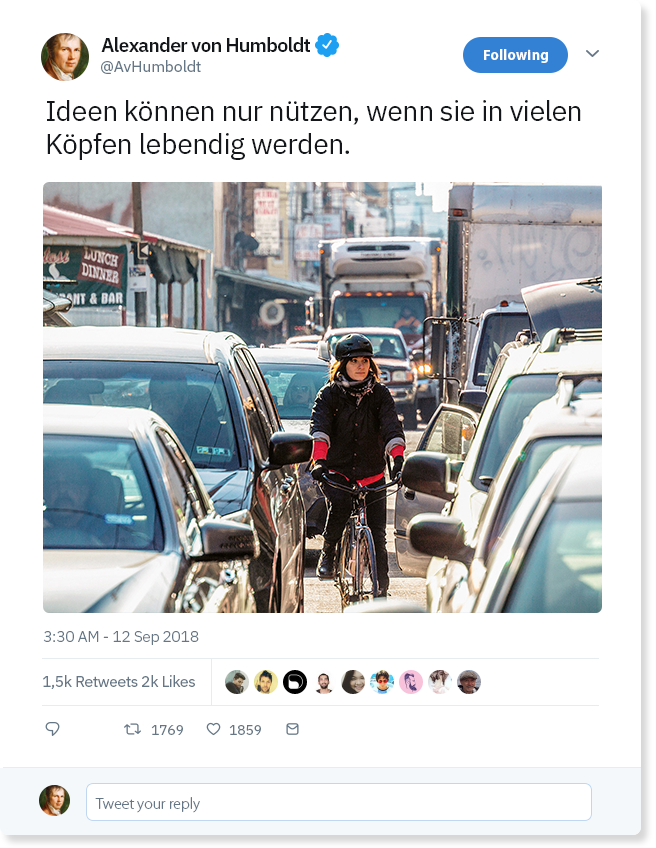
Task: Enlarge the cyclist traffic photo
Action: click(322, 397)
